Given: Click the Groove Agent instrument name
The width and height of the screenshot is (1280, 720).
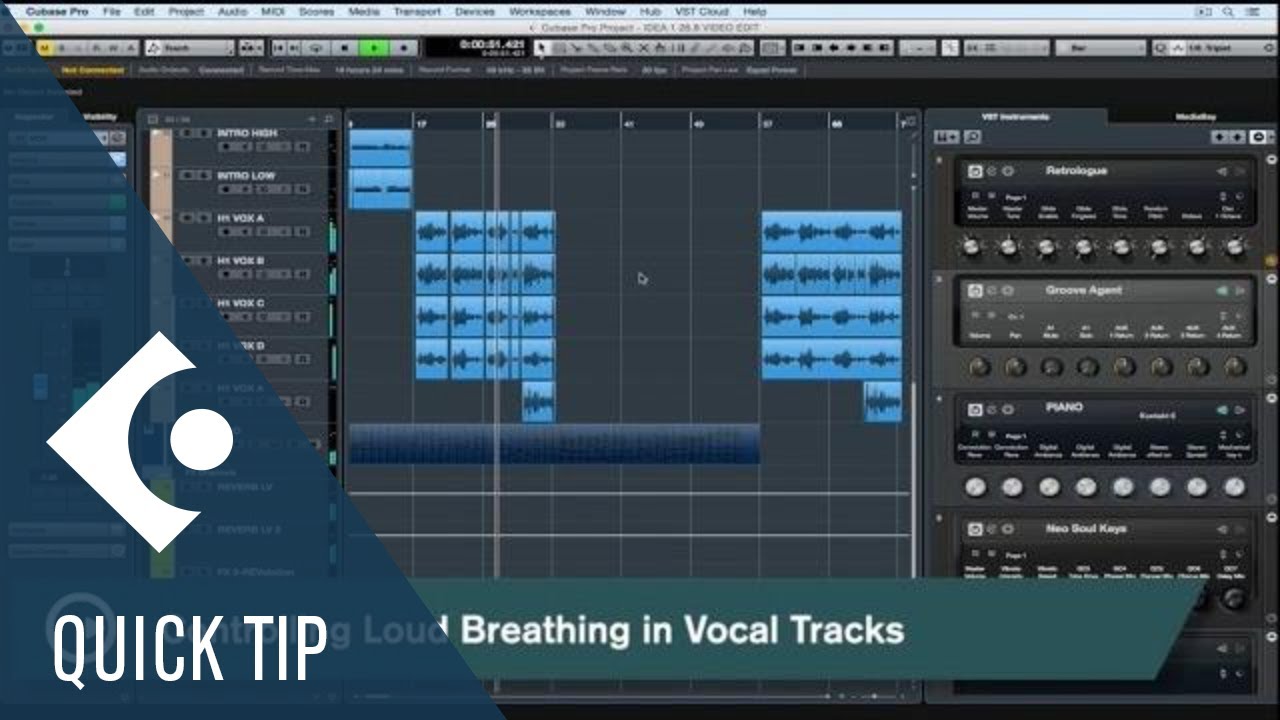Looking at the screenshot, I should point(1083,291).
